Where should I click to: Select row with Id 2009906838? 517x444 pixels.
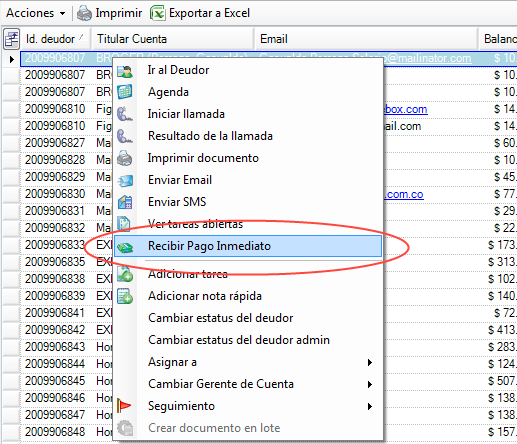55,279
